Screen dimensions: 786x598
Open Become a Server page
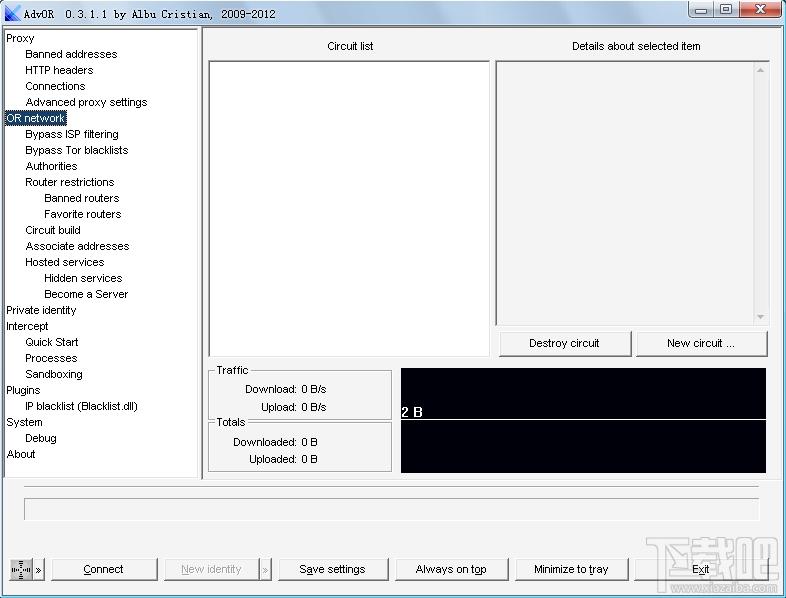(x=86, y=295)
